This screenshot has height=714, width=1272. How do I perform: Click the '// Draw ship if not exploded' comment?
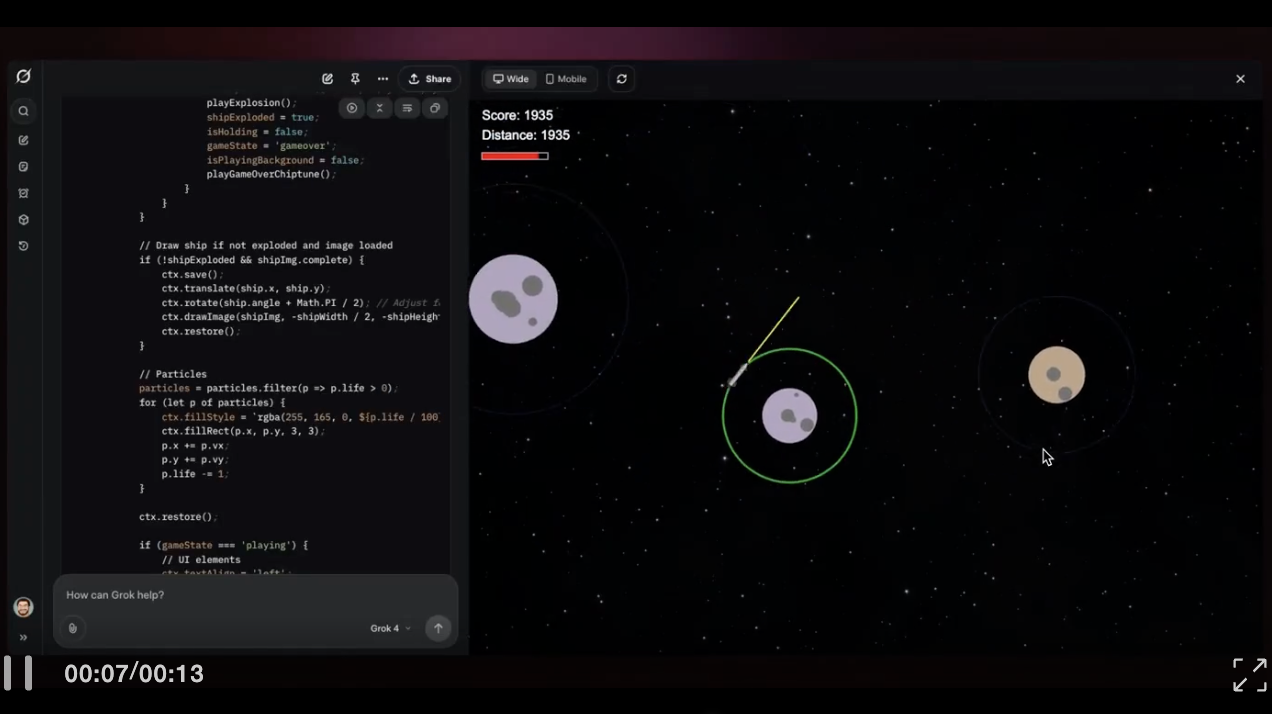[x=266, y=245]
